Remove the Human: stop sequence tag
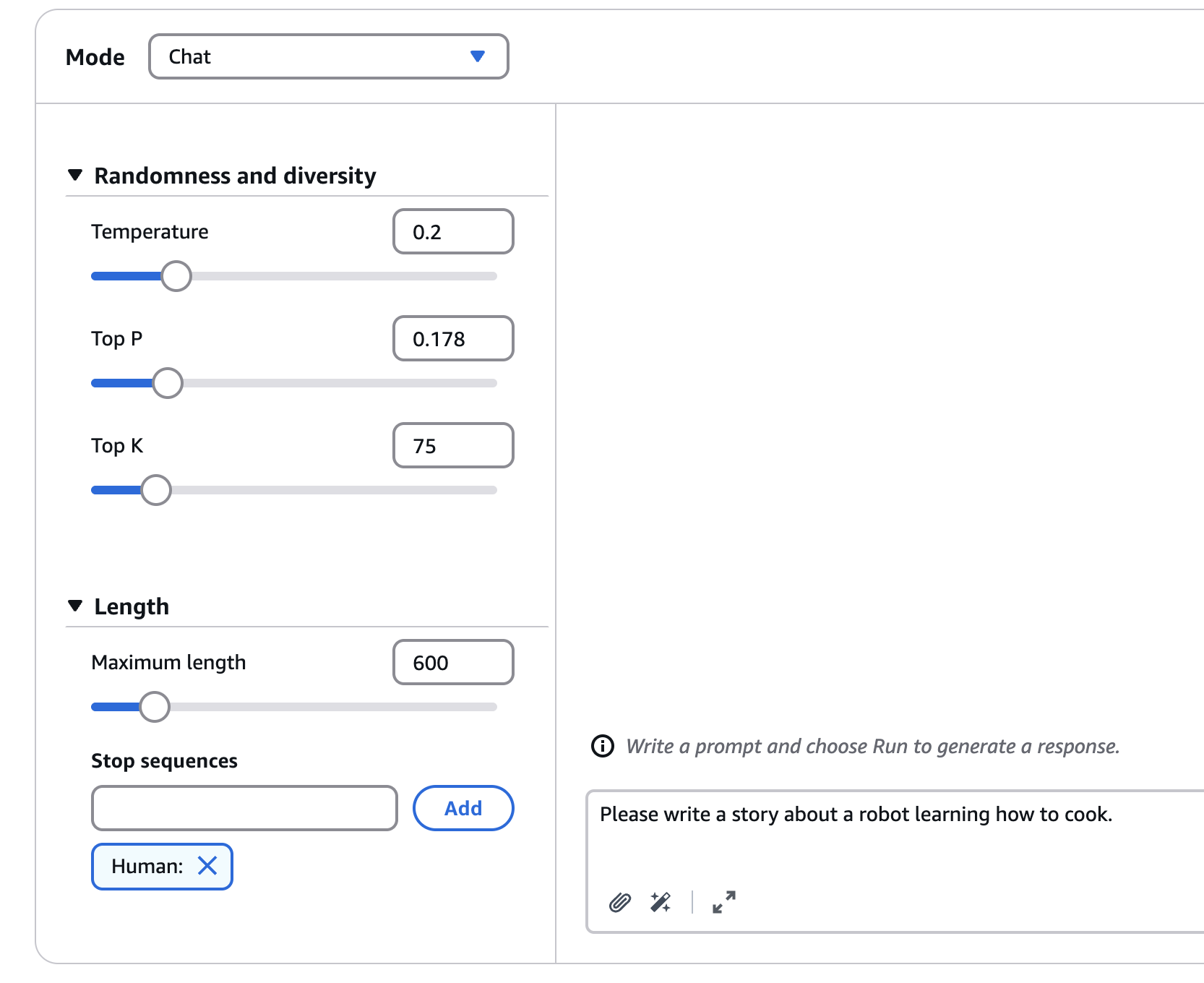Screen dimensions: 1204x983 click(207, 866)
